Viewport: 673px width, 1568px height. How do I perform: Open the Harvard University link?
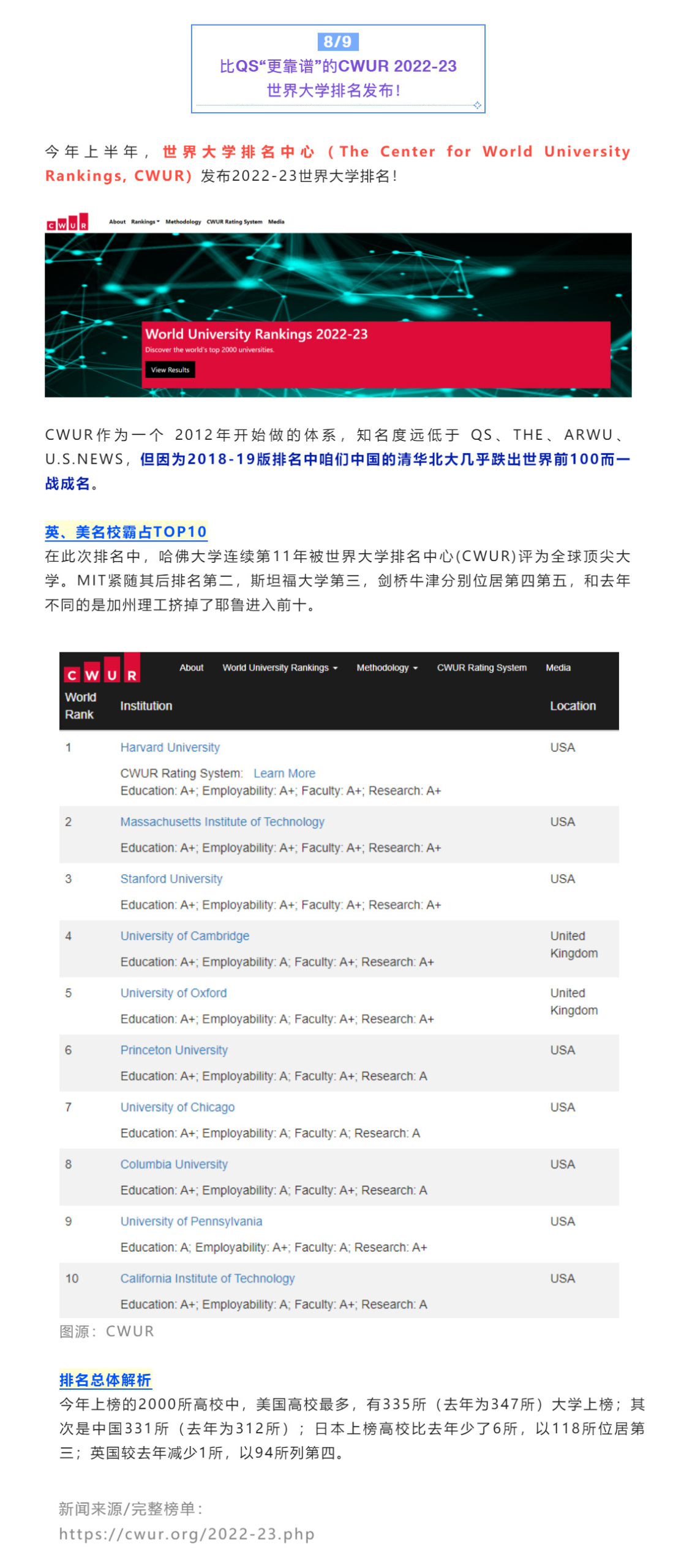[170, 747]
